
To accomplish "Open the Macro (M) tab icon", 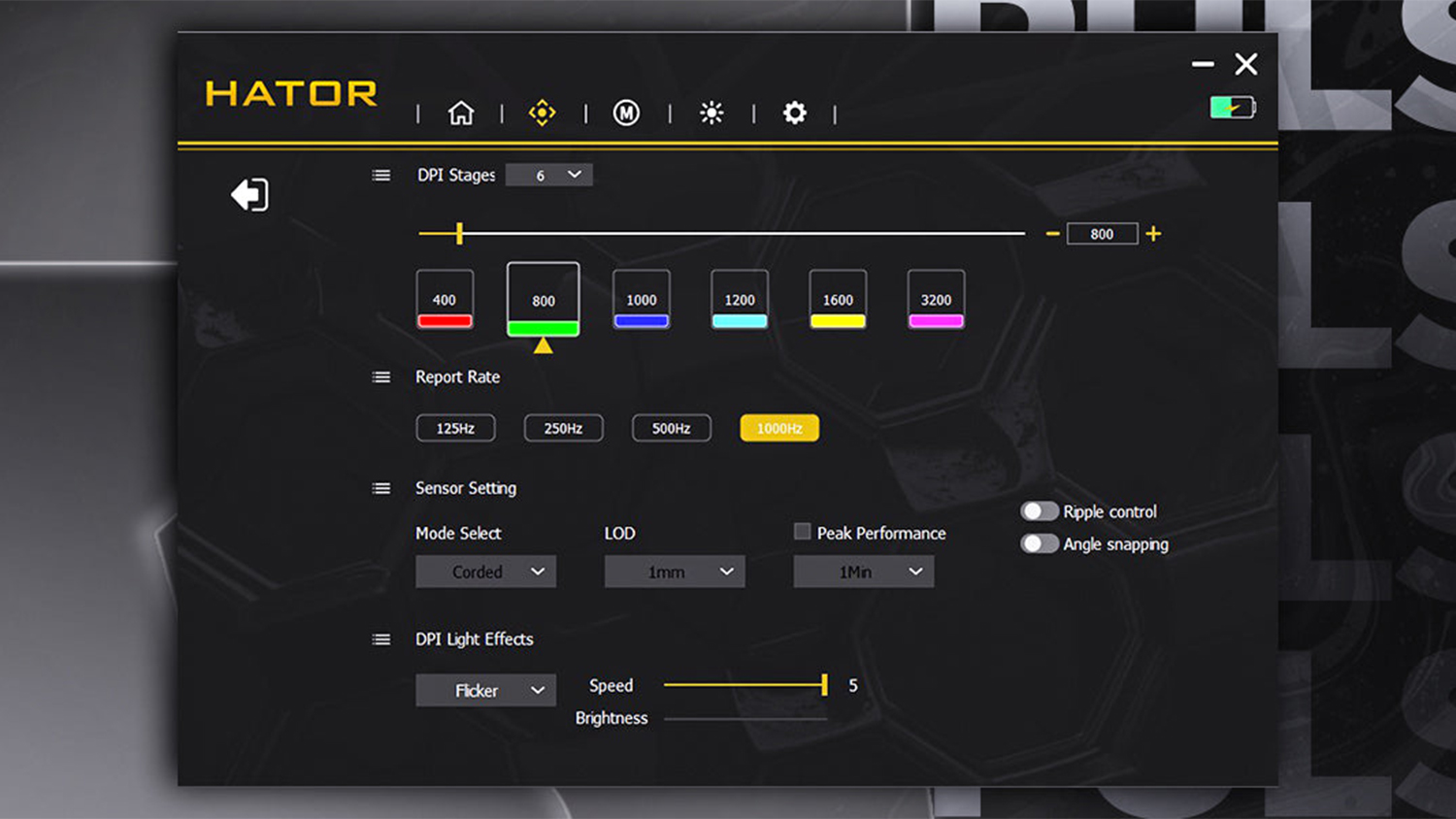I will (x=626, y=114).
